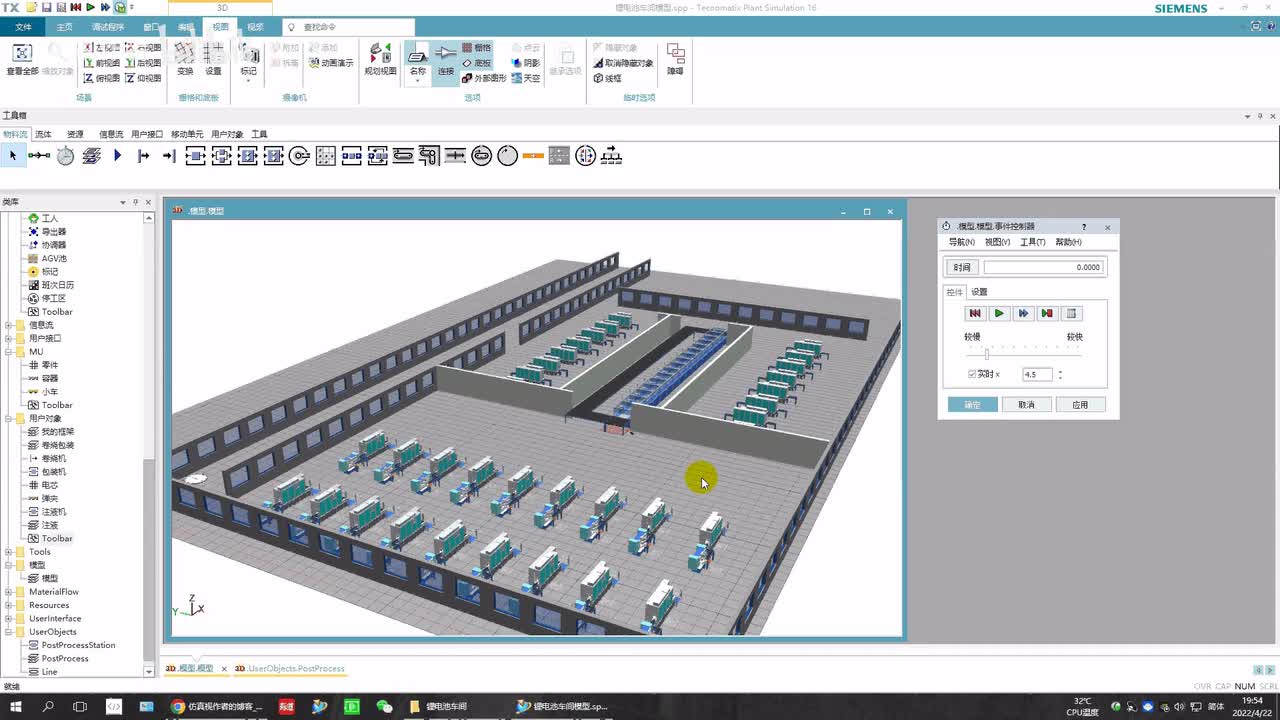Viewport: 1280px width, 720px height.
Task: Open the UserObjects.PostProcess document tab
Action: (290, 669)
